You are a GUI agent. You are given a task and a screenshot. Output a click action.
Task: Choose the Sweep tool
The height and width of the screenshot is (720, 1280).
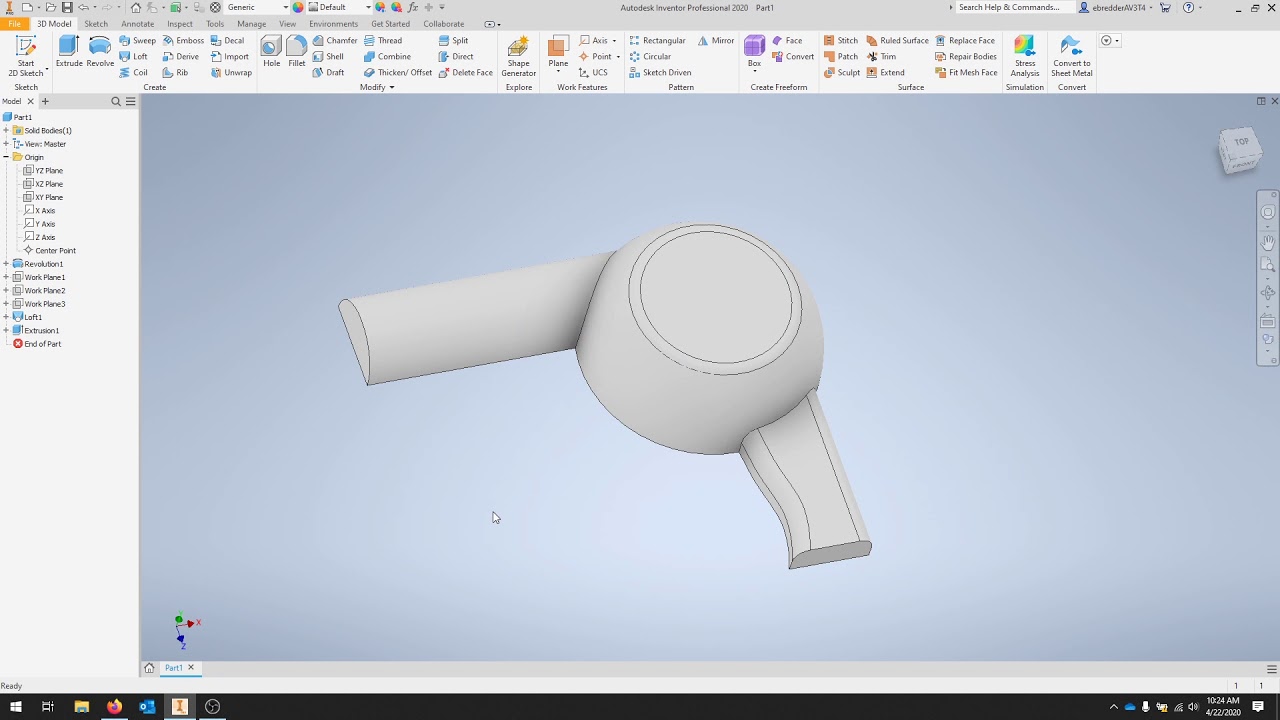(x=137, y=41)
